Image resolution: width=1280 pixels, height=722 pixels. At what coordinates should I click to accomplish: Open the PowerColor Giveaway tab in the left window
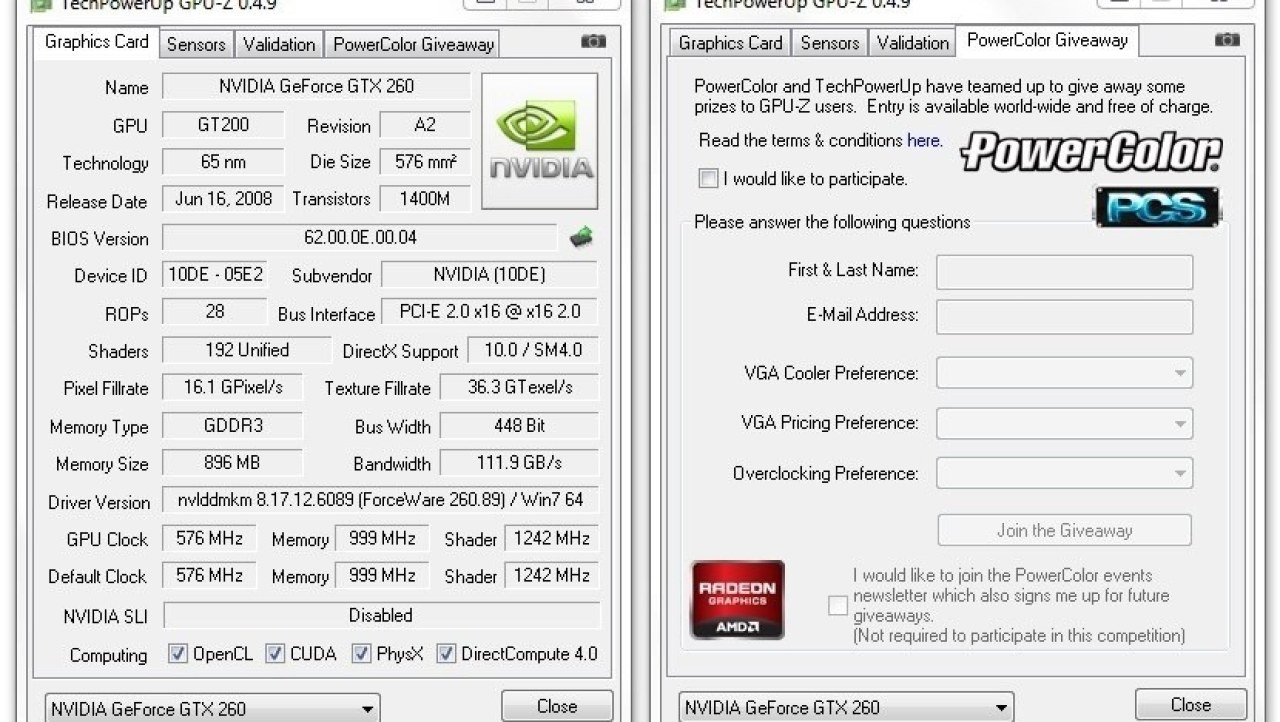[413, 44]
